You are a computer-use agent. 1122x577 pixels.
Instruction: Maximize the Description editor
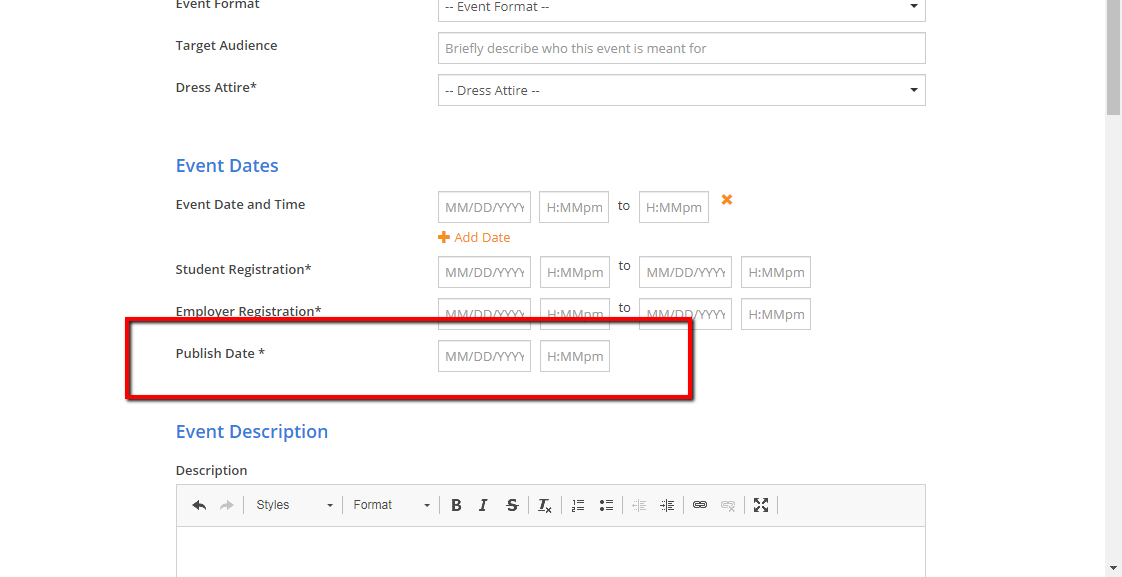point(761,505)
